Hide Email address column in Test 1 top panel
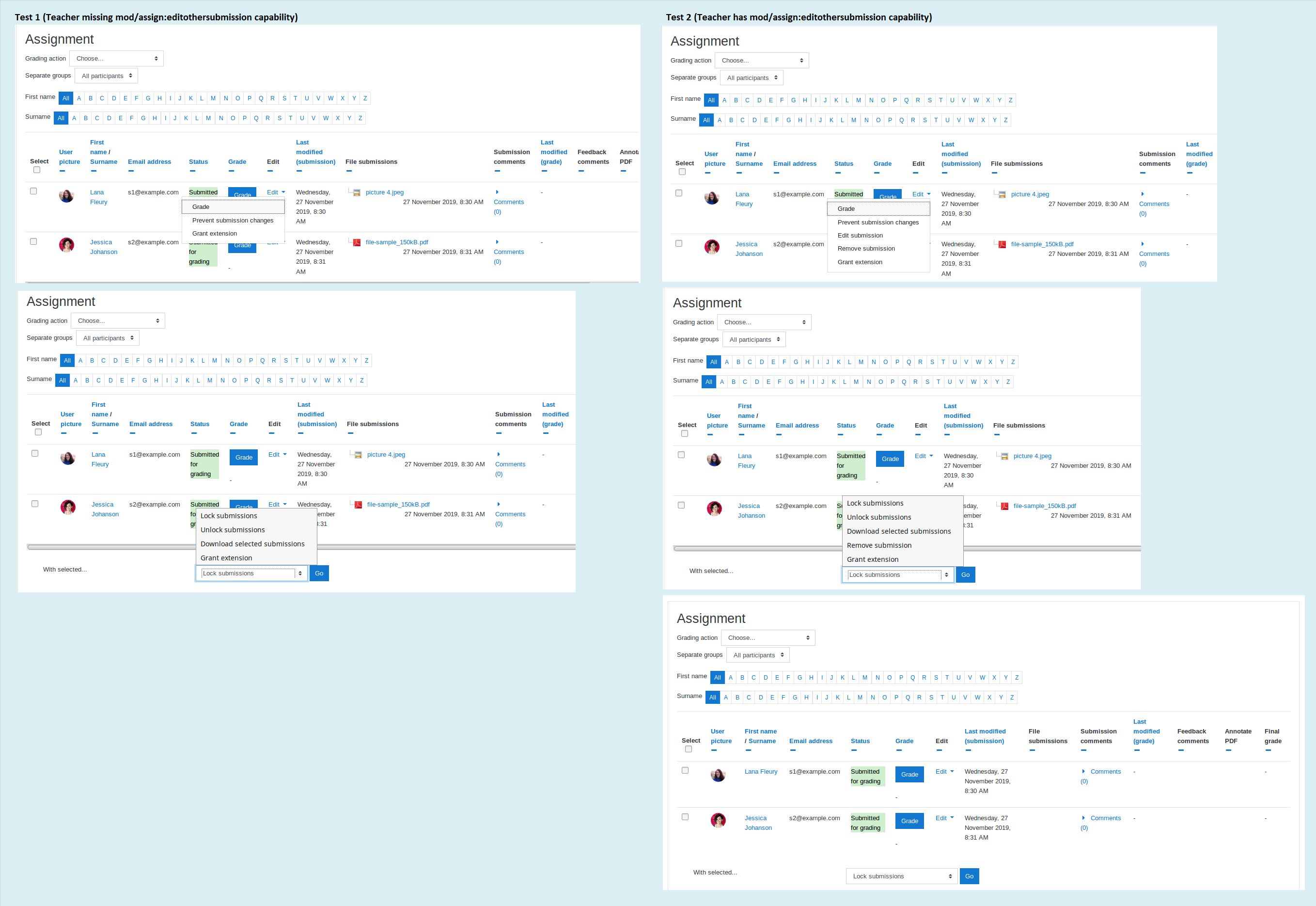The image size is (1316, 906). 131,171
